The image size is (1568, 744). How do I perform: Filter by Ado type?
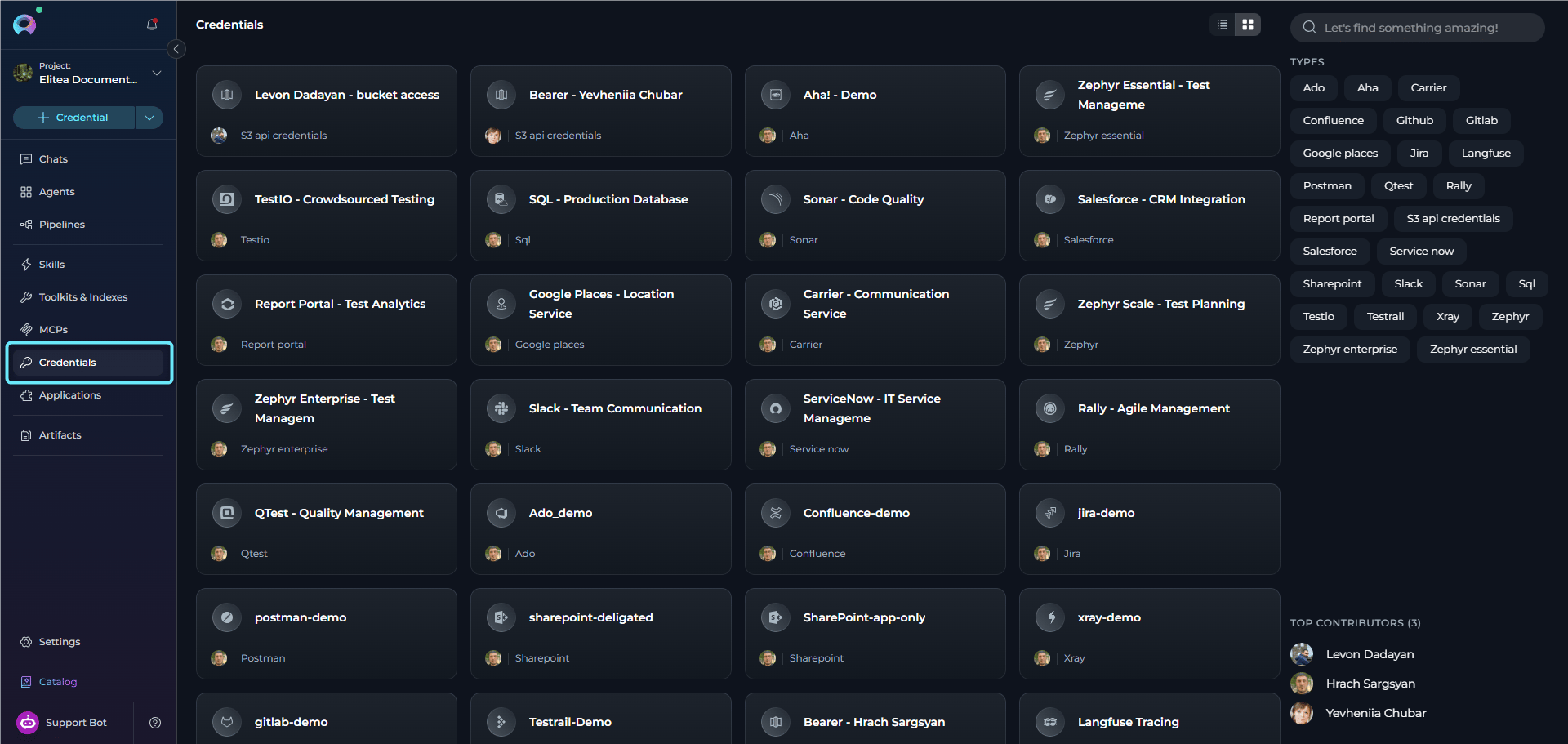click(x=1313, y=88)
